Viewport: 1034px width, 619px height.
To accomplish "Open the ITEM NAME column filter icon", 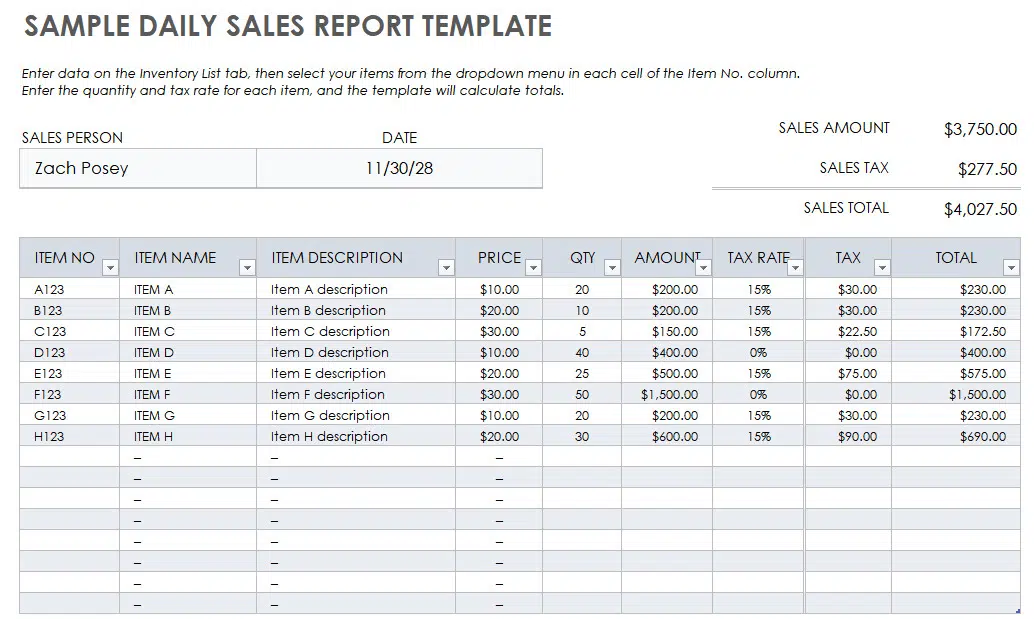I will pos(247,268).
